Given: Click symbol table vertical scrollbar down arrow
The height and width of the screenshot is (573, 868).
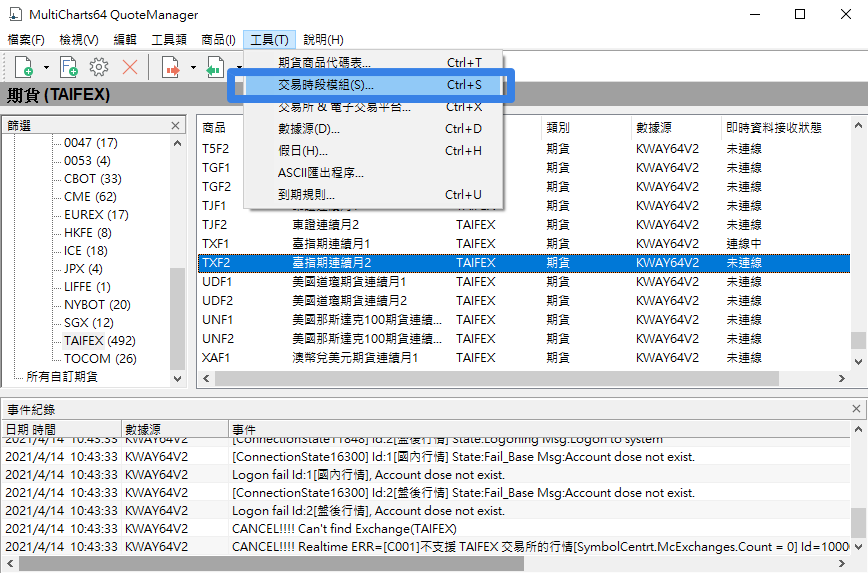Looking at the screenshot, I should [858, 362].
